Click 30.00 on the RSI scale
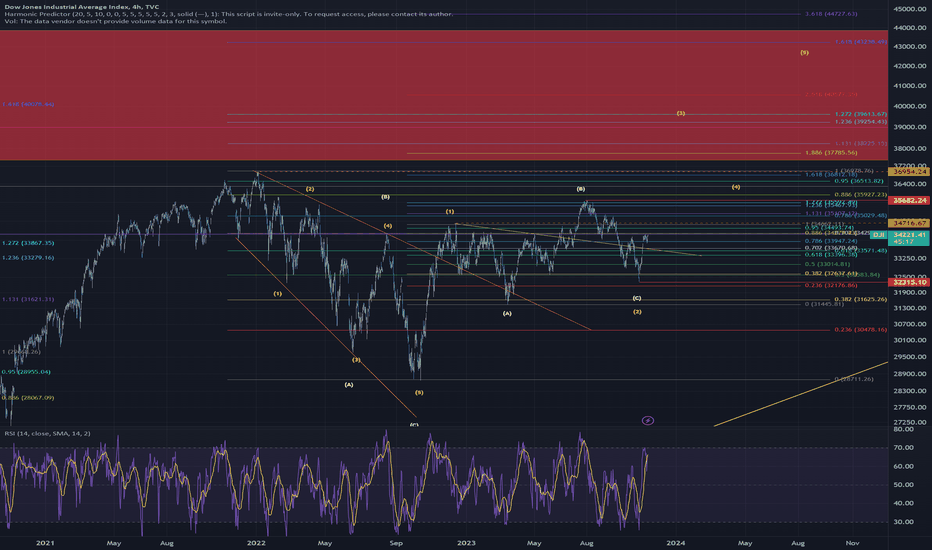Screen dimensions: 932x550 [x=903, y=522]
